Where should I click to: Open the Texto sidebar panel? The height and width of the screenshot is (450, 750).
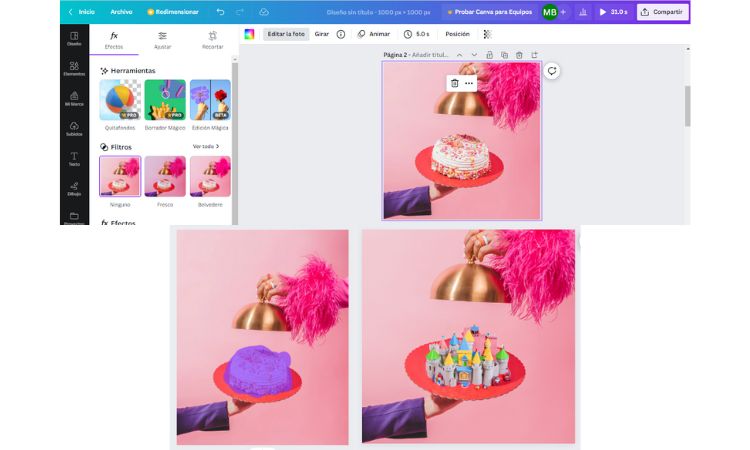[x=74, y=159]
